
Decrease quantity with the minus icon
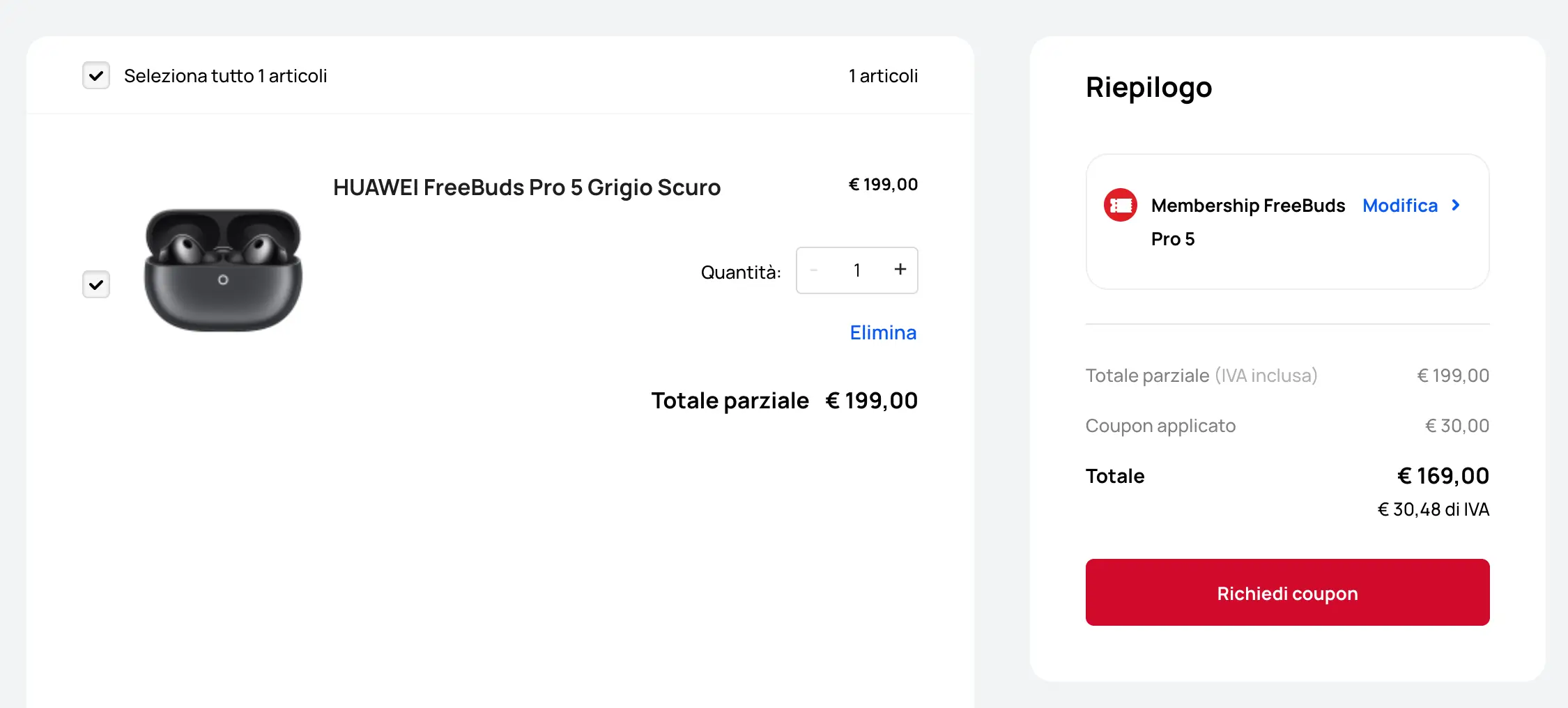click(x=814, y=270)
